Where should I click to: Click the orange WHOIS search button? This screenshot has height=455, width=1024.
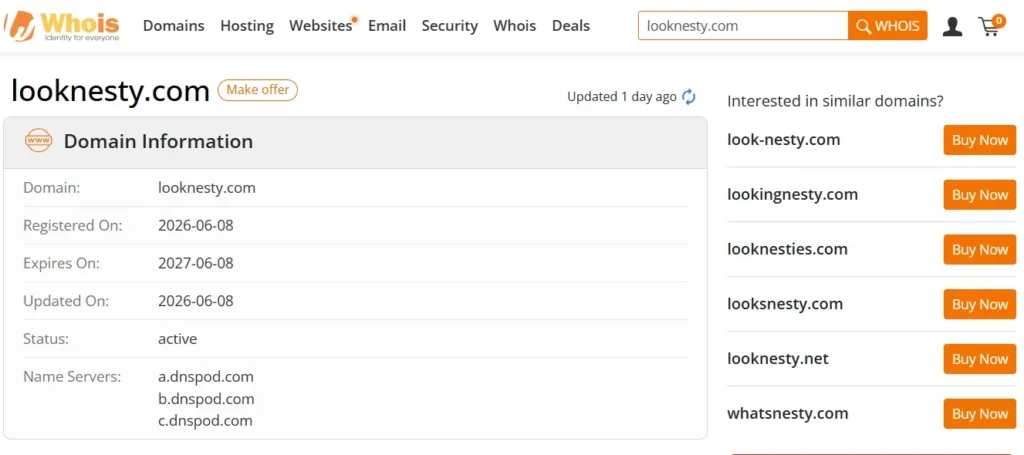point(888,26)
